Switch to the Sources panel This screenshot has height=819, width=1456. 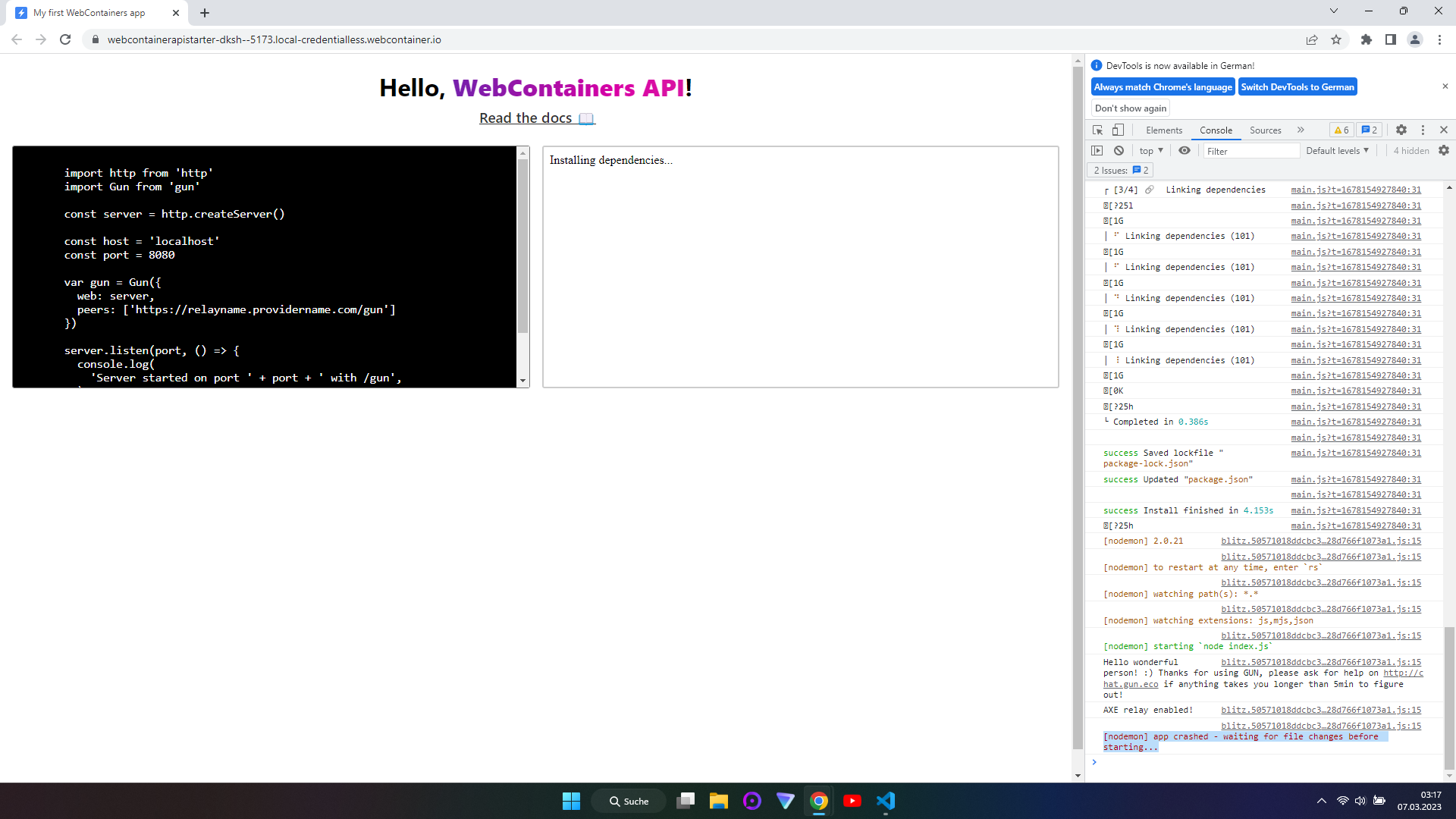[1264, 130]
